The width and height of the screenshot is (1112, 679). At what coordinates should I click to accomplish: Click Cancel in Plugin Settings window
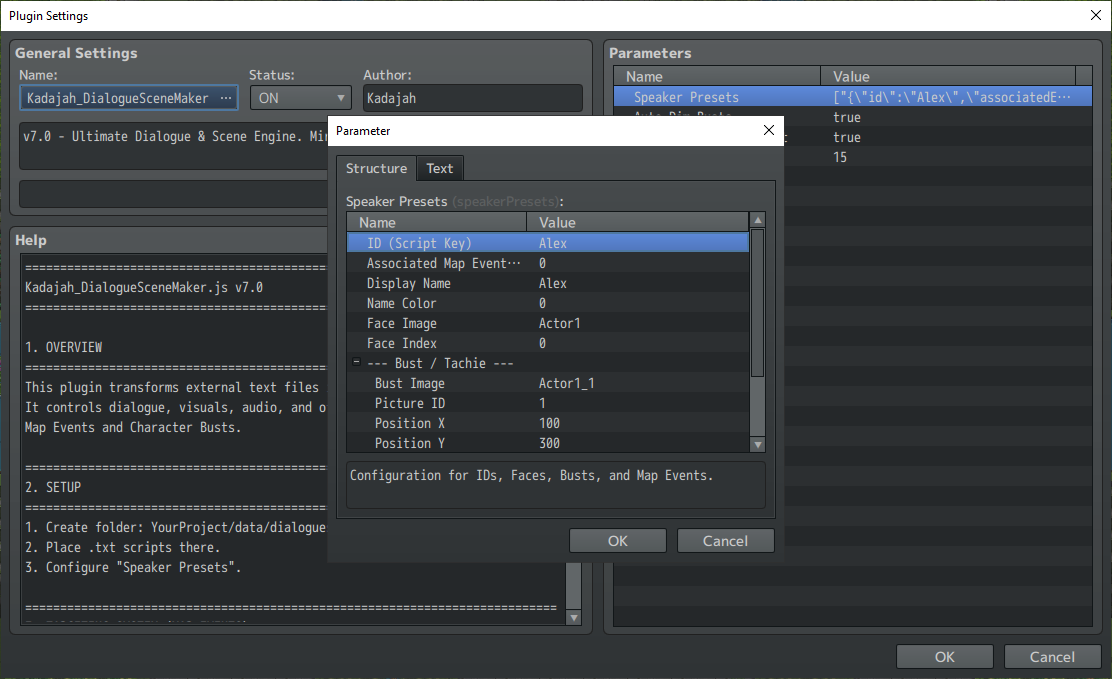(x=1052, y=657)
